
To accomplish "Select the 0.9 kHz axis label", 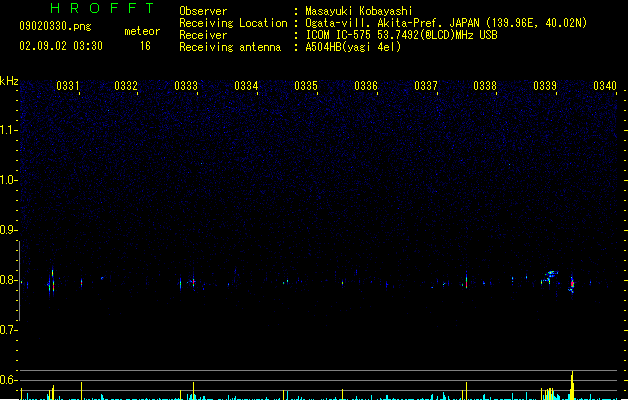I will click(7, 230).
